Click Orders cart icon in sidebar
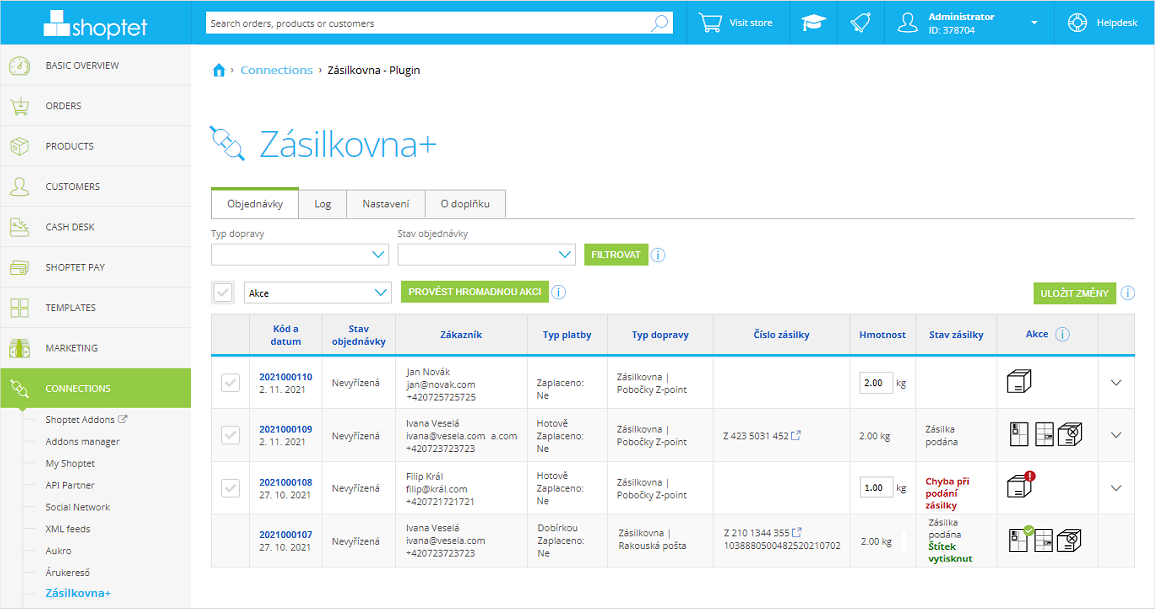This screenshot has width=1155, height=609. (20, 106)
